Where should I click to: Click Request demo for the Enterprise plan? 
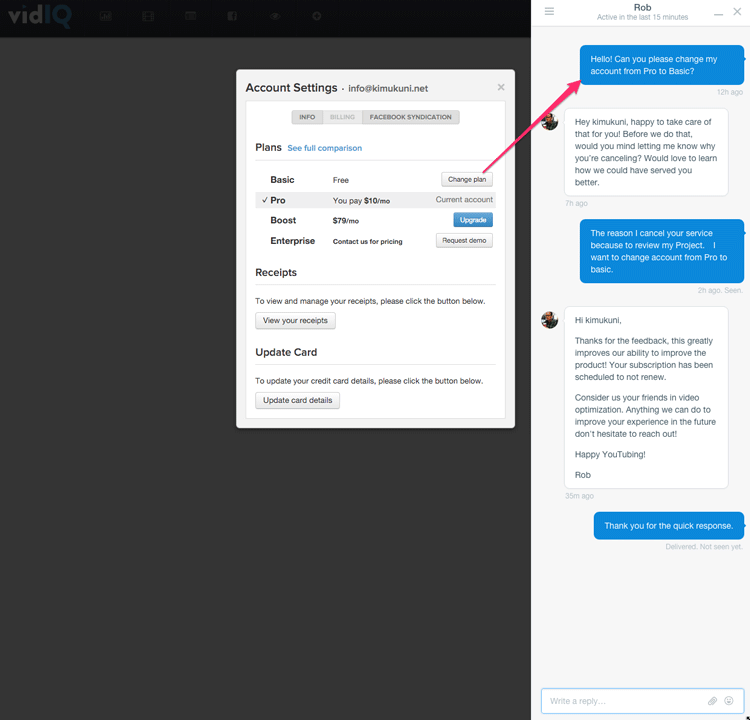(464, 241)
